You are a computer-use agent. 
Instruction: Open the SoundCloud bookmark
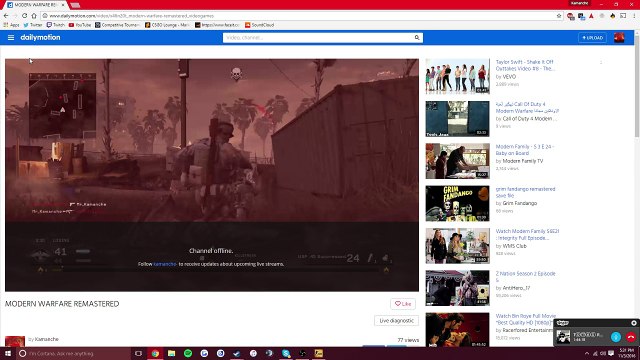[x=260, y=25]
